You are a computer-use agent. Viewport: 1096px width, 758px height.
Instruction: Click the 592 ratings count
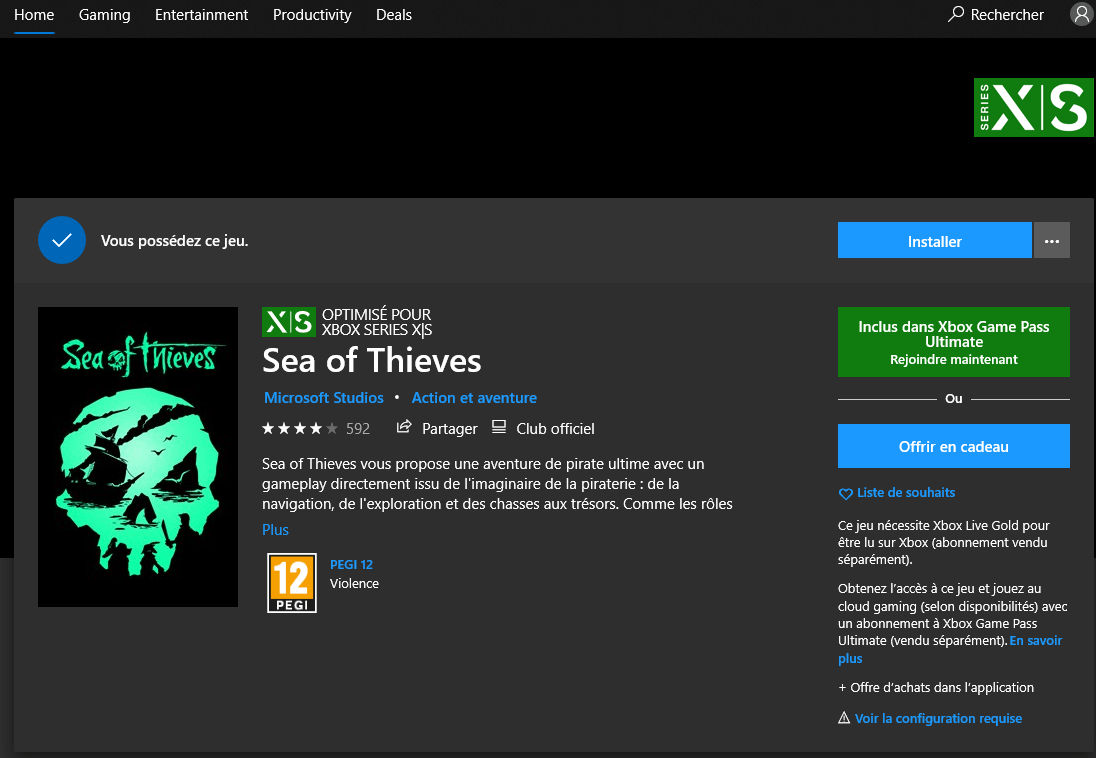(358, 429)
